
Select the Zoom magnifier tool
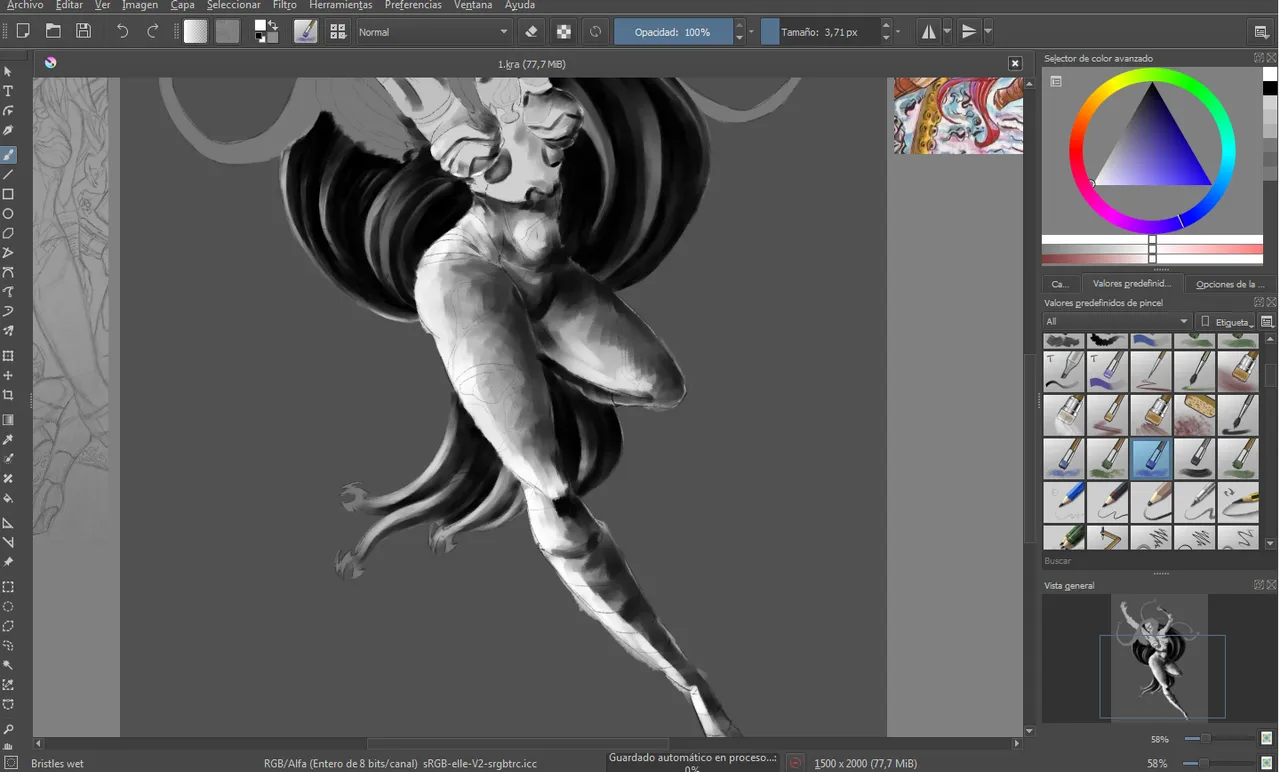tap(8, 730)
